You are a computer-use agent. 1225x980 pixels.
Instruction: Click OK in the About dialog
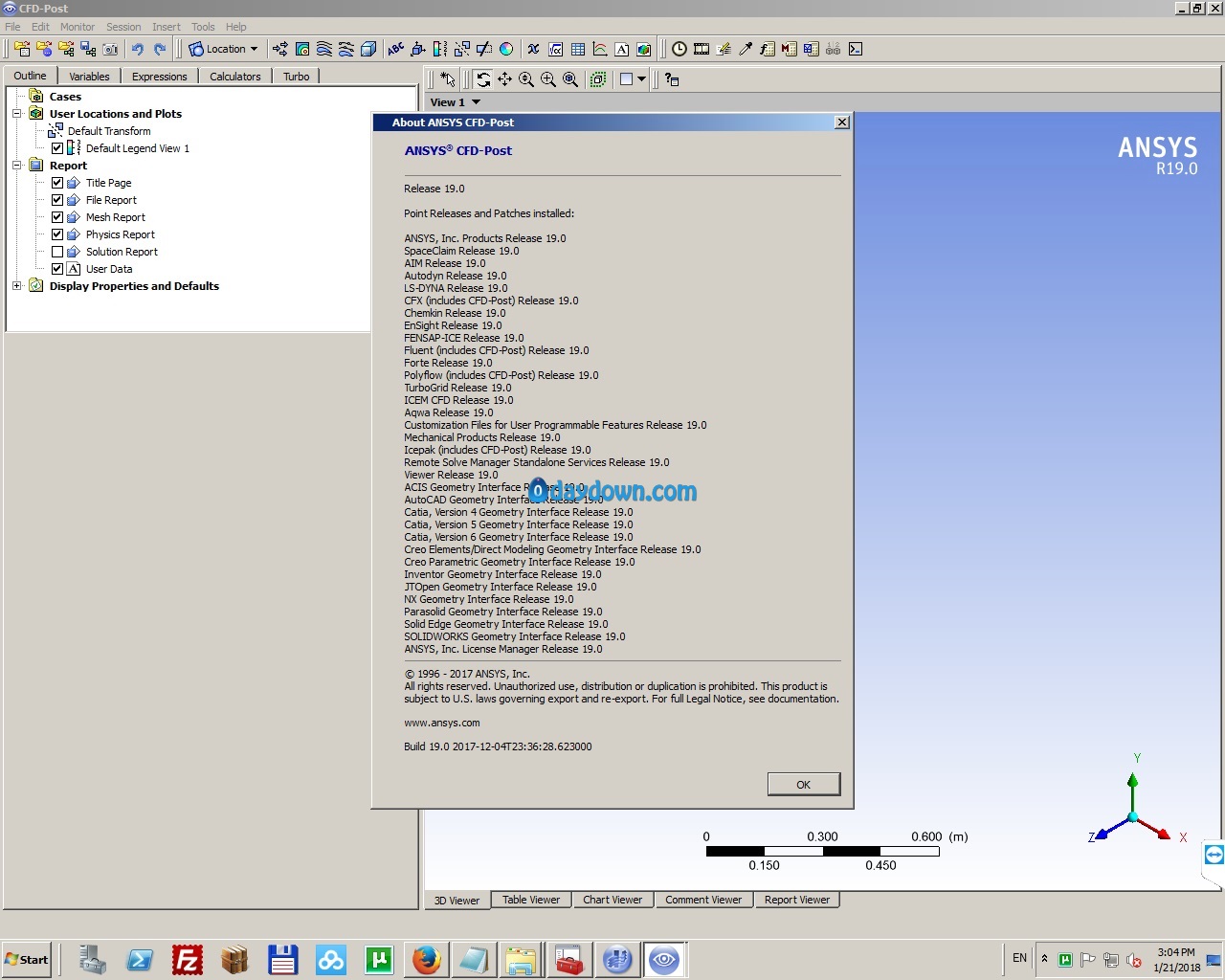coord(803,785)
